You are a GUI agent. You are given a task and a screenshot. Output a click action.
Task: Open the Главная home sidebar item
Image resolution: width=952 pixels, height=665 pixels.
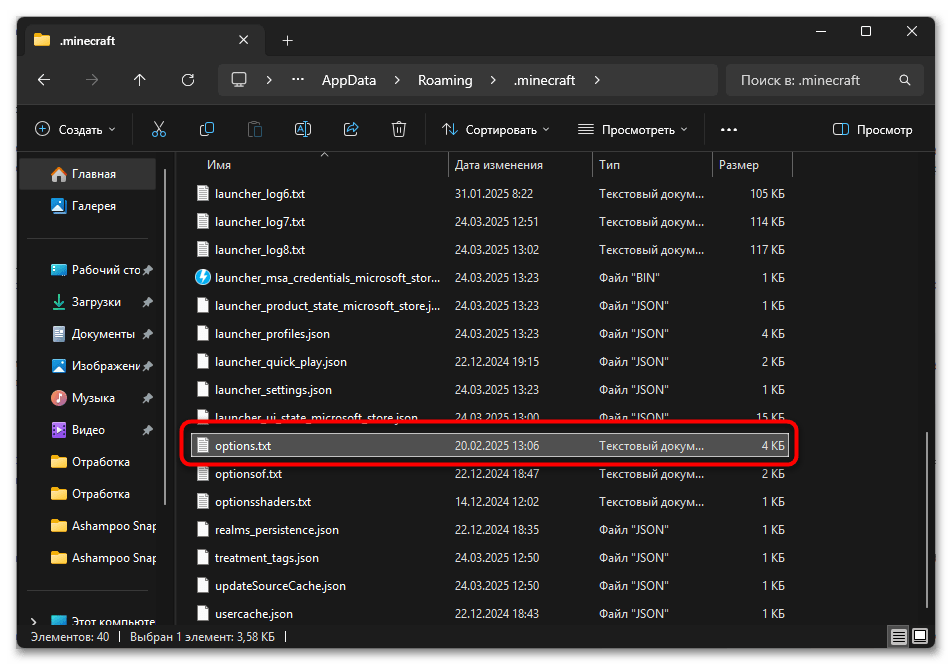[87, 174]
